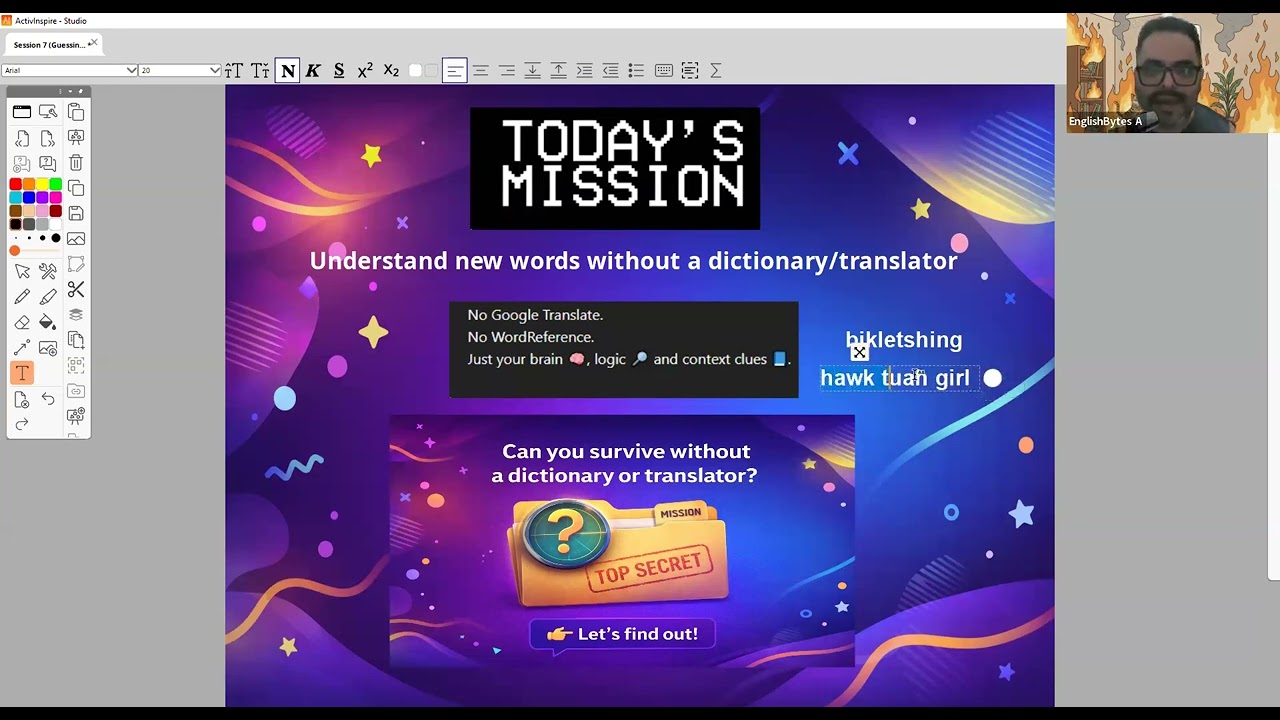The height and width of the screenshot is (720, 1280).
Task: Increase the text size
Action: (234, 70)
